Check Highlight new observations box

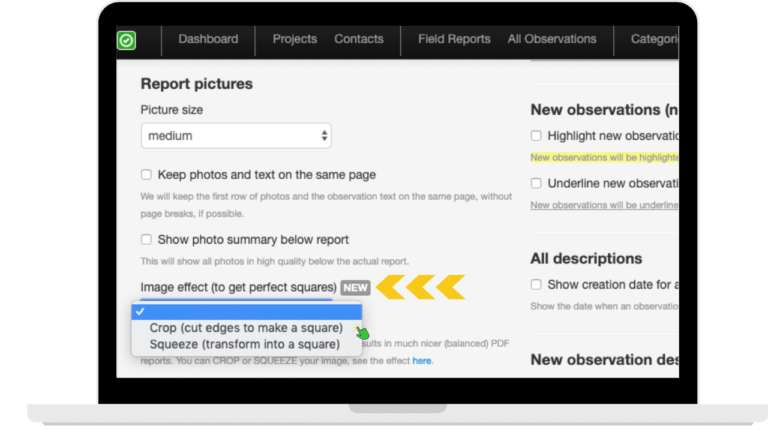[x=536, y=136]
